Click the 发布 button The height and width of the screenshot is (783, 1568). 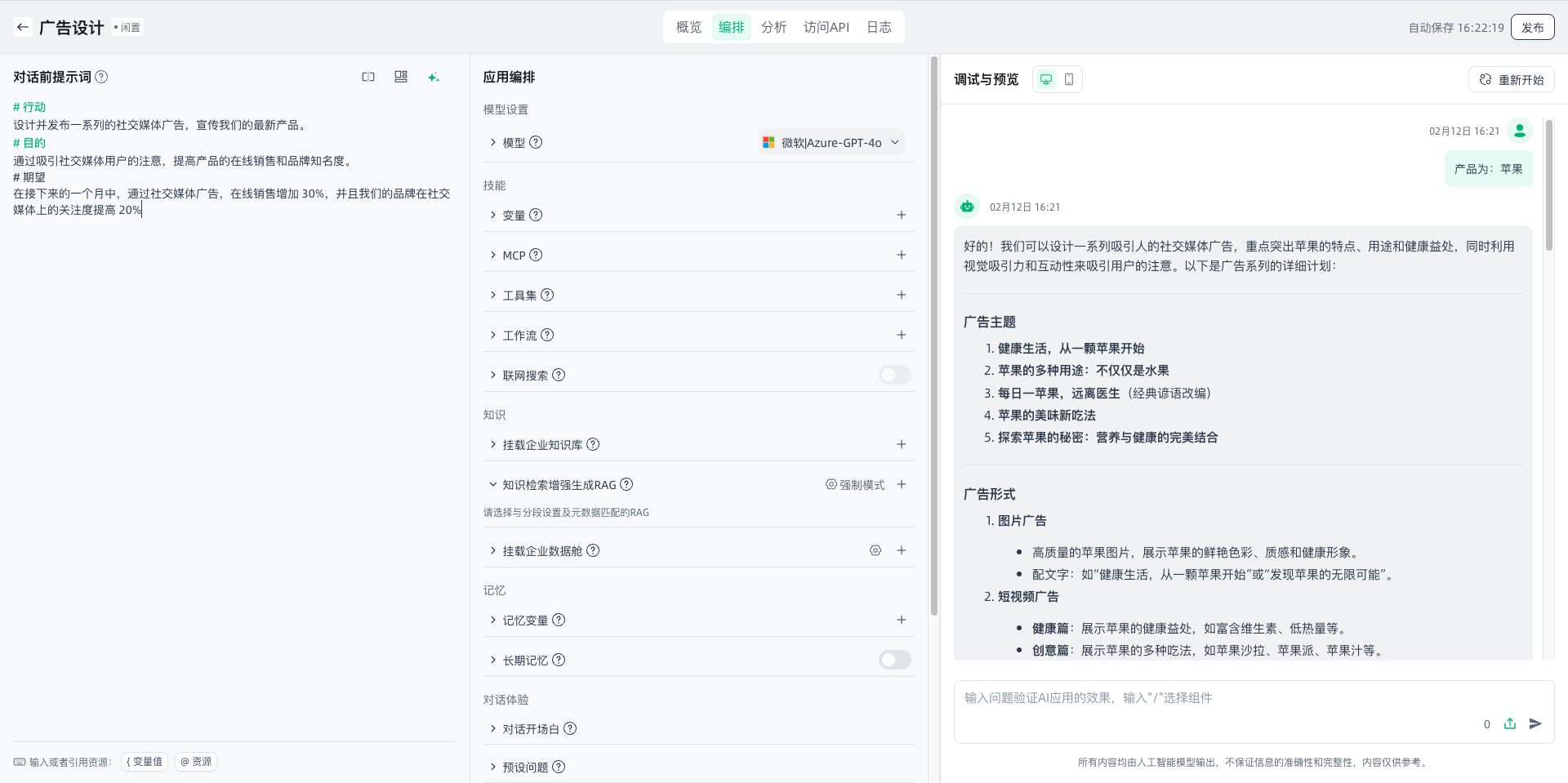point(1532,27)
